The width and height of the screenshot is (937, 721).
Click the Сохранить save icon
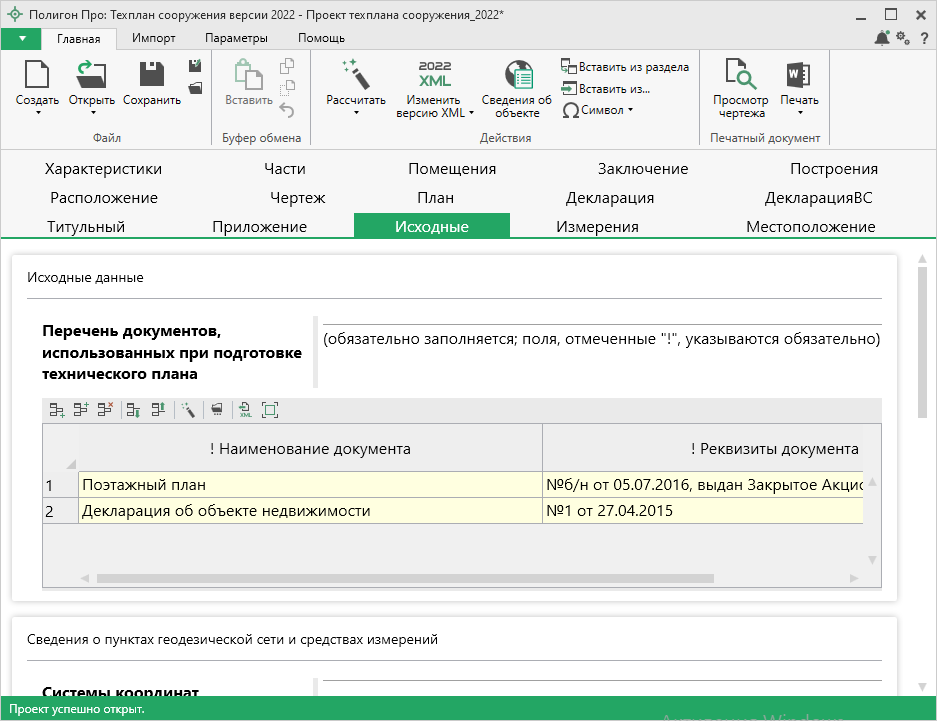[x=152, y=76]
